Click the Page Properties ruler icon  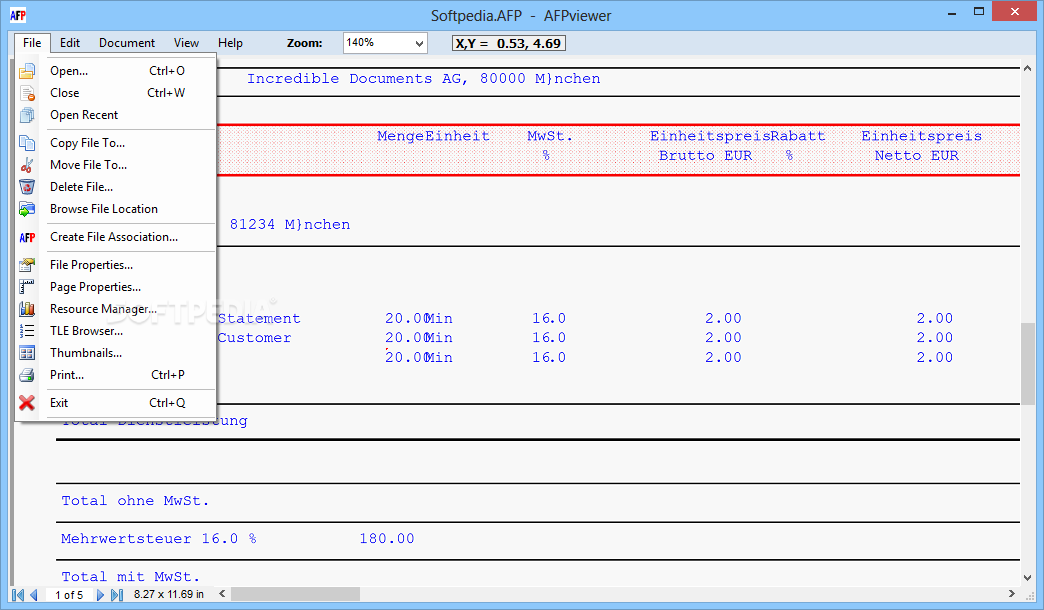pos(27,287)
